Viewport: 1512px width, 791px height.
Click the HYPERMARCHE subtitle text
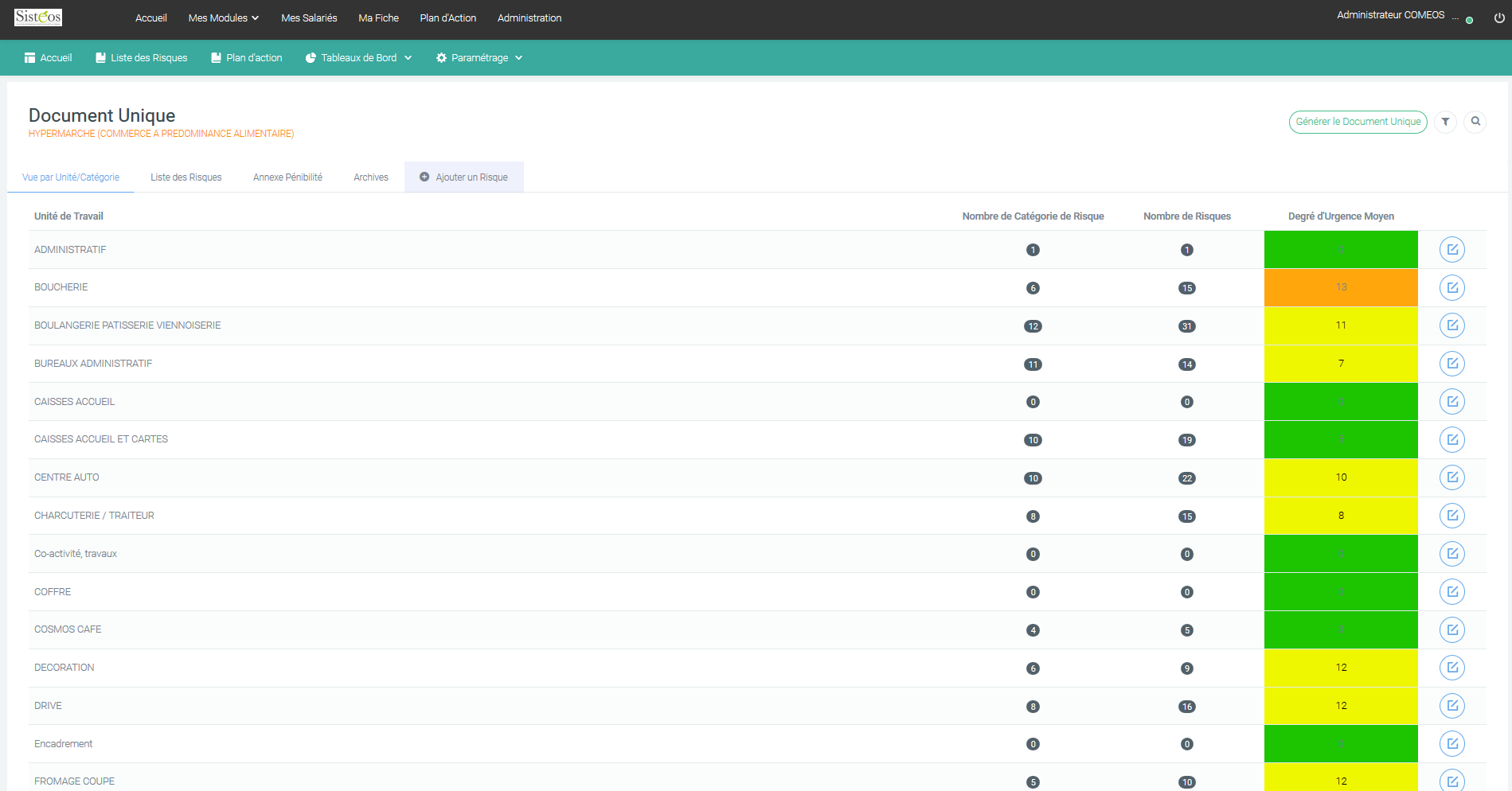[x=161, y=134]
